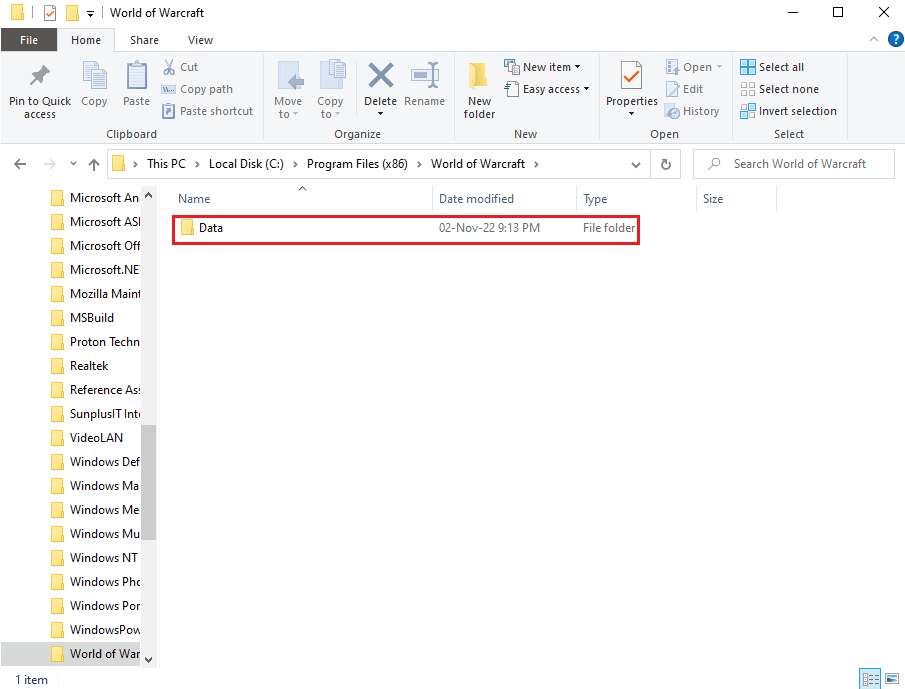This screenshot has height=689, width=905.
Task: Select Reference Assemblies folder in sidebar
Action: click(95, 390)
